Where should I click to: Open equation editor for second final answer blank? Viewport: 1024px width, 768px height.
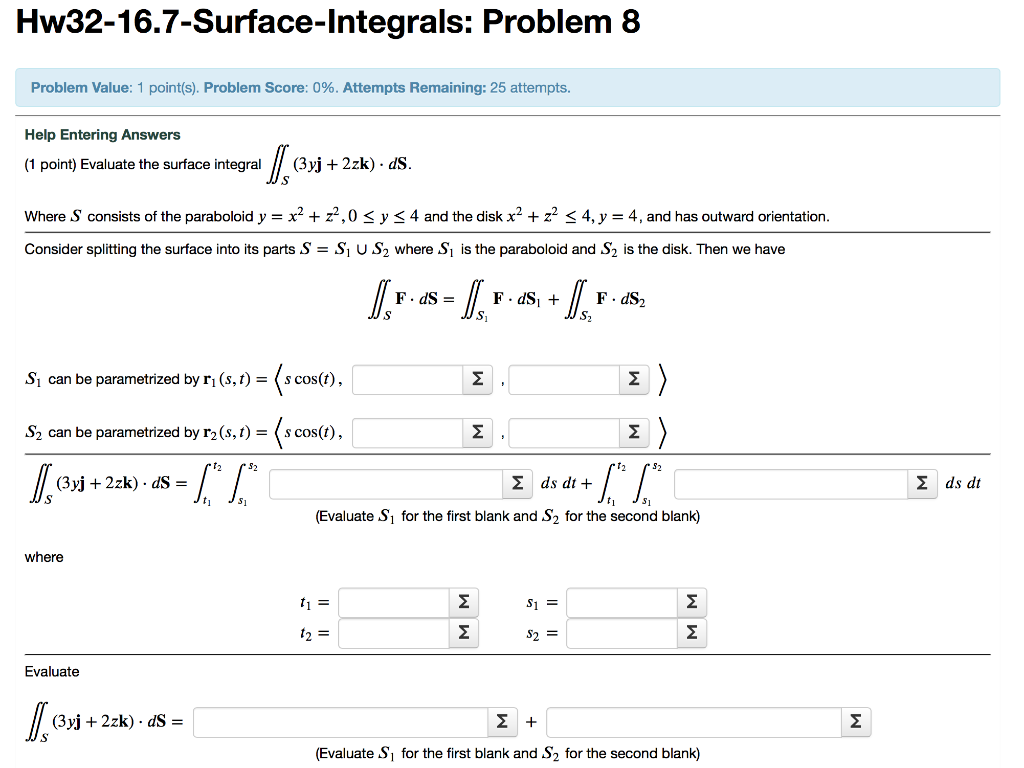tap(855, 721)
